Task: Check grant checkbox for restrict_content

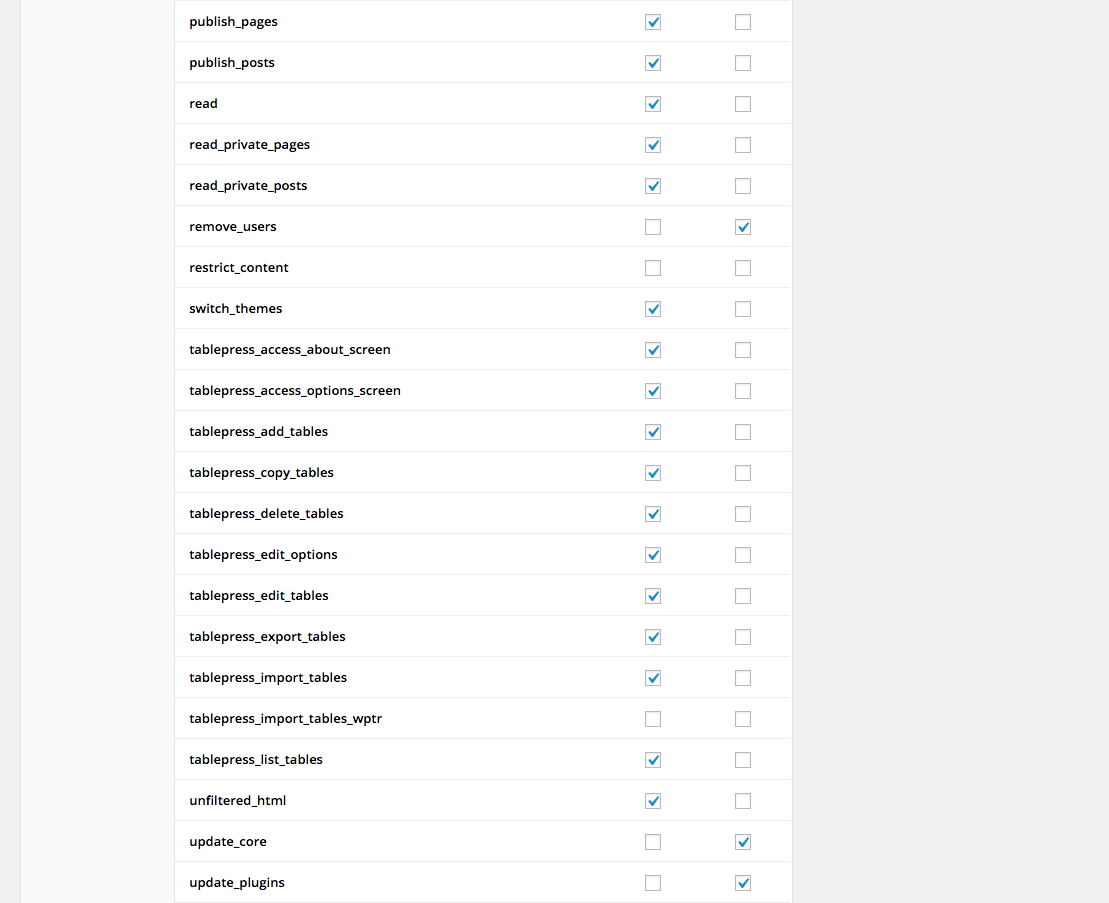Action: click(x=653, y=268)
